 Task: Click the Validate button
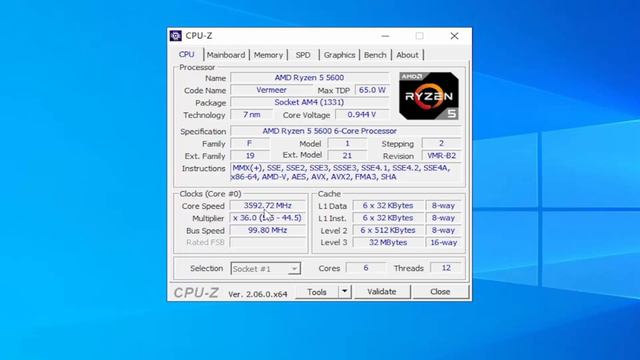coord(382,292)
